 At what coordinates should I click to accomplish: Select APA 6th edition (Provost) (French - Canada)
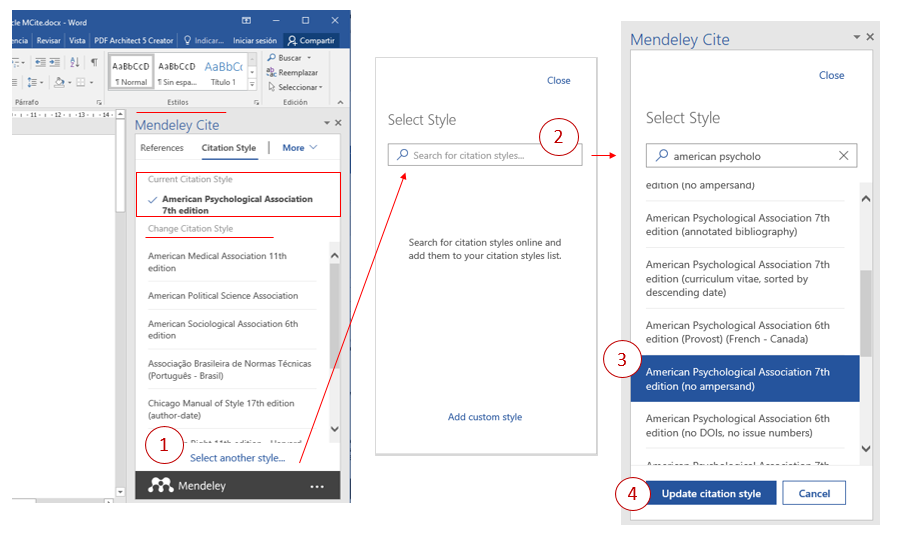[x=745, y=332]
